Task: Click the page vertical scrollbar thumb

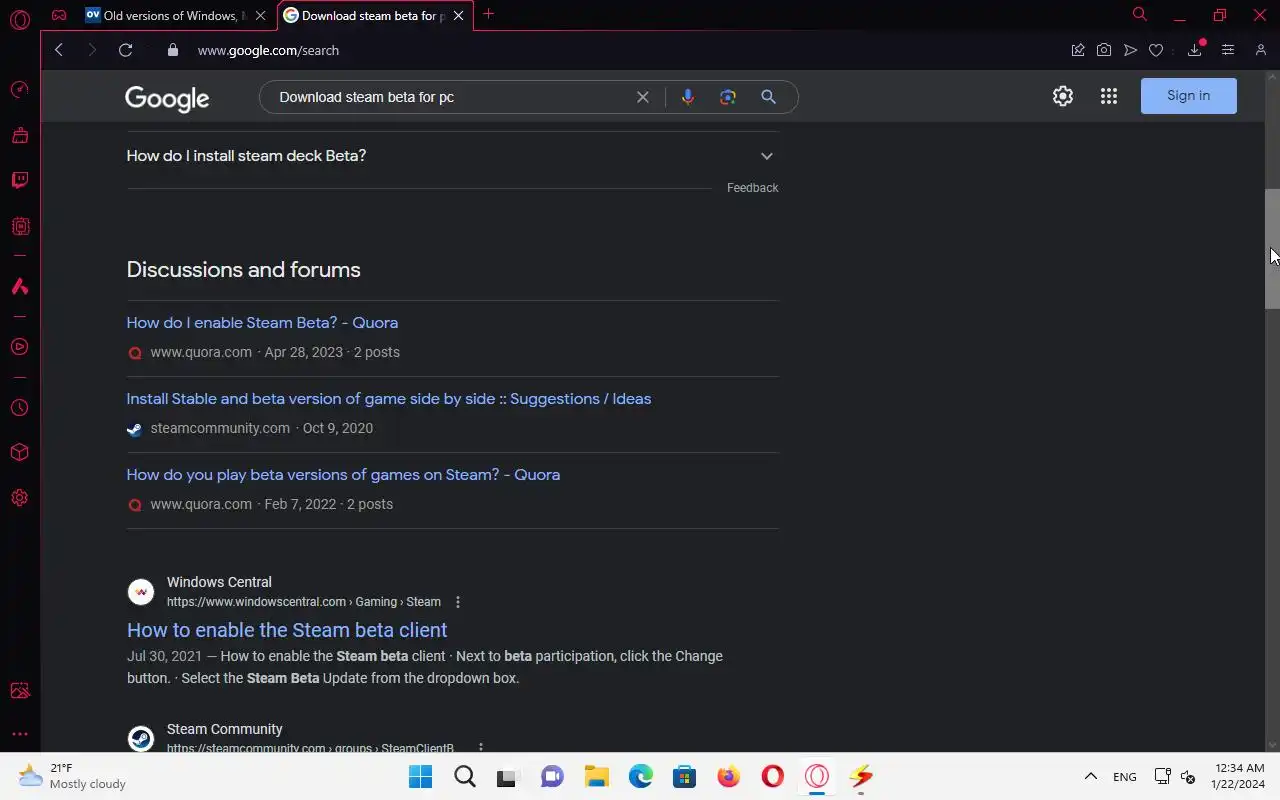Action: tap(1272, 250)
